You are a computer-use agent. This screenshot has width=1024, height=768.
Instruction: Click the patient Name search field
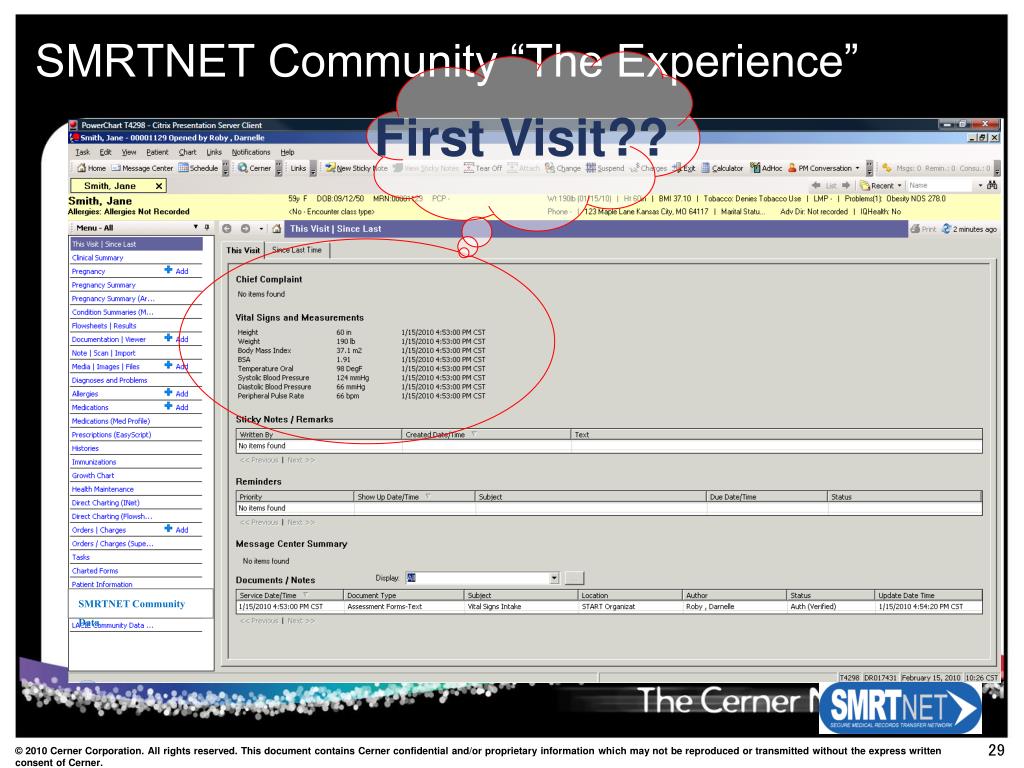(940, 185)
